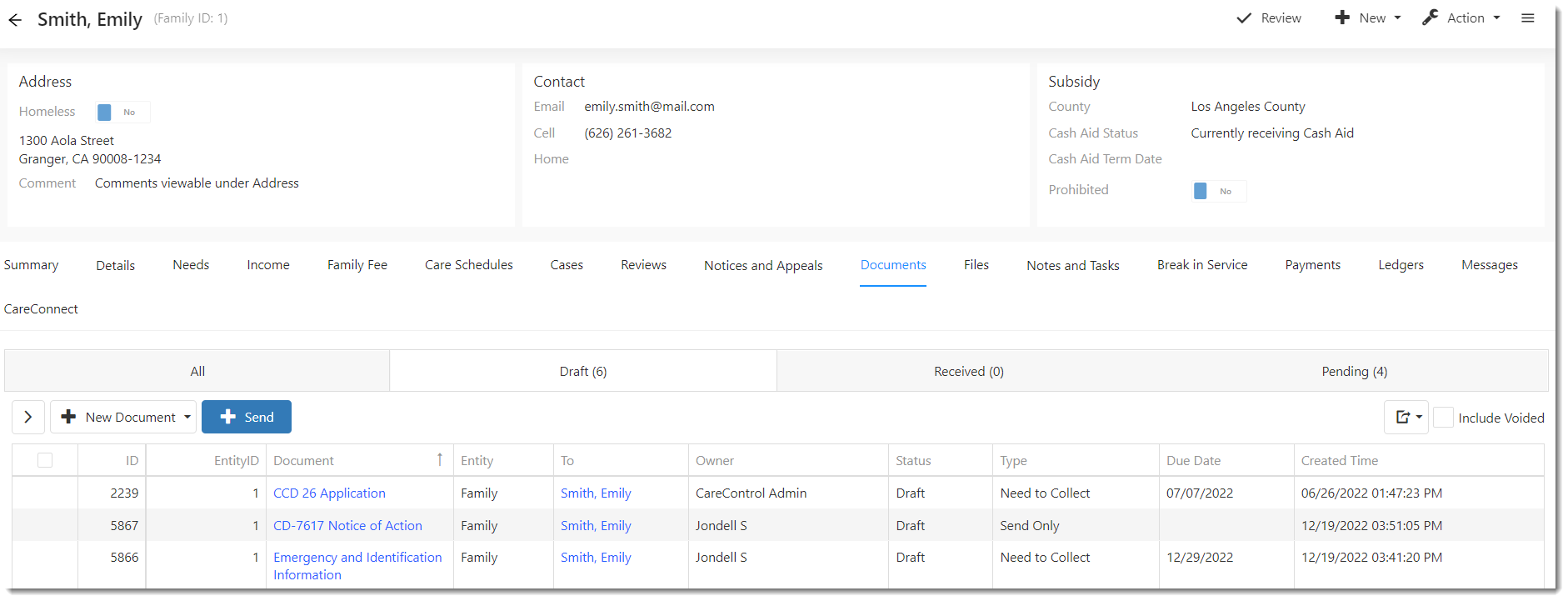Switch to the Care Schedules tab
Viewport: 1568px width, 601px height.
[468, 265]
